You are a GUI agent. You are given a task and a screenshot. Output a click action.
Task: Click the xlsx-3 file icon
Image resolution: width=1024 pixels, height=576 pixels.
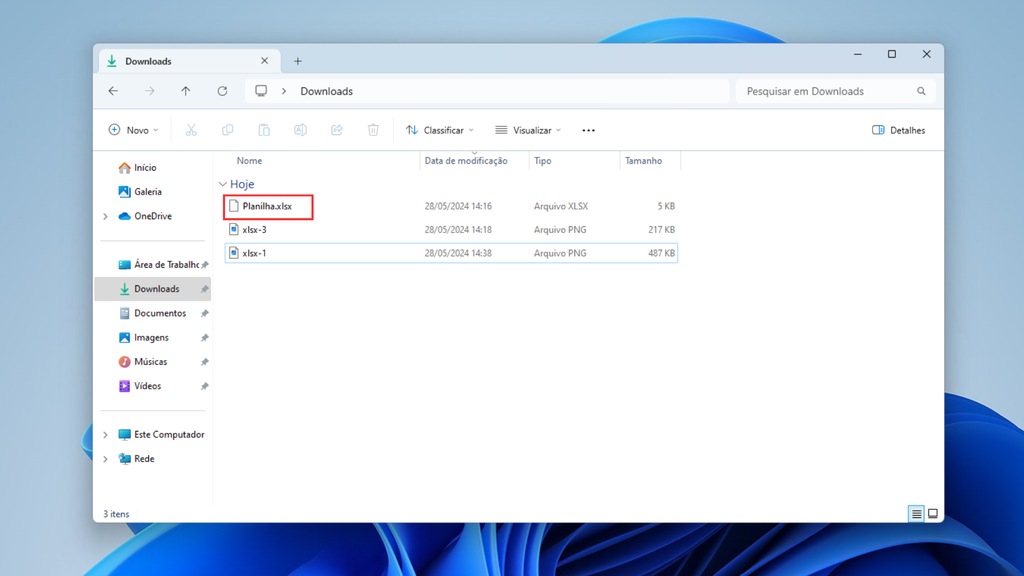(x=234, y=229)
